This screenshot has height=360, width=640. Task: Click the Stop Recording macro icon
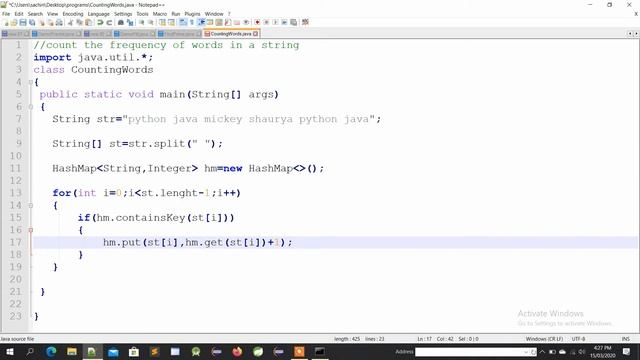[266, 22]
